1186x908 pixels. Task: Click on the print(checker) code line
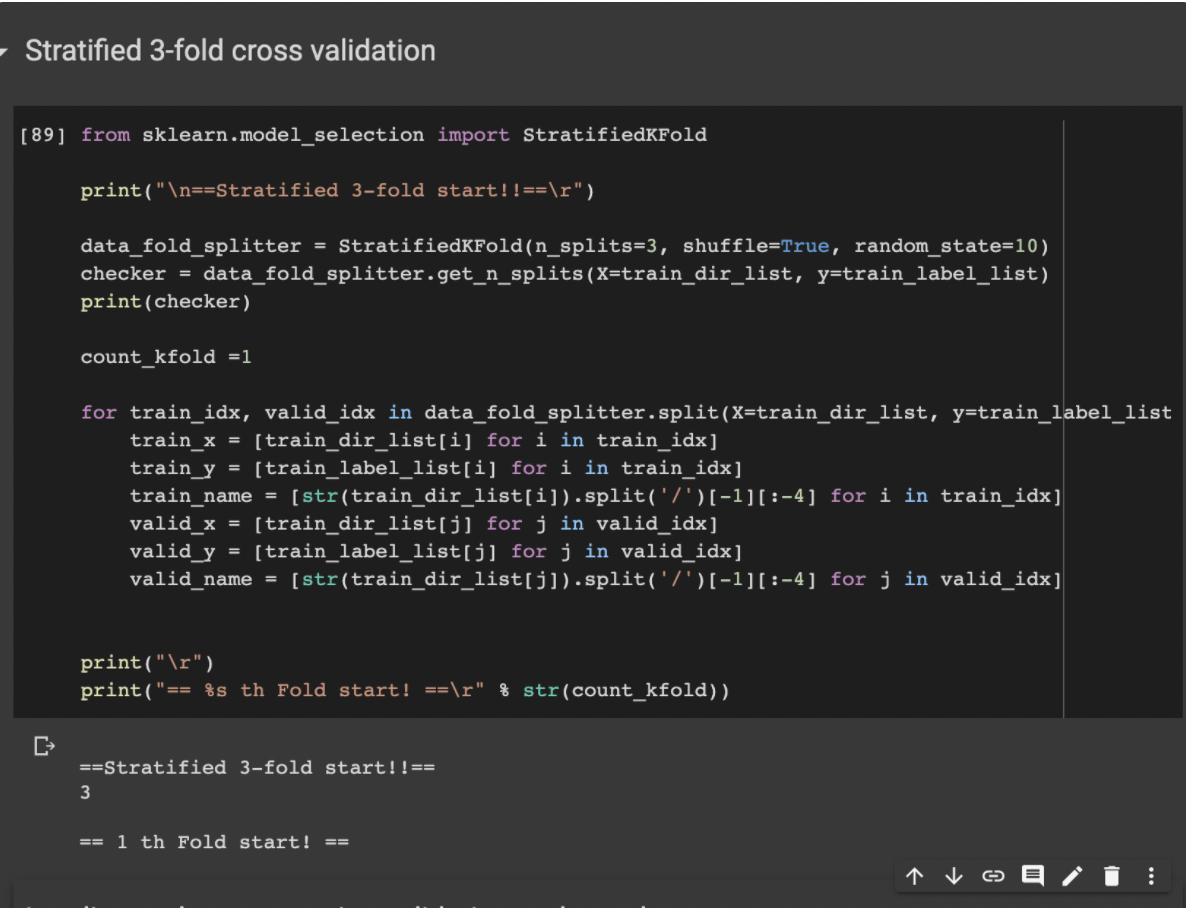coord(165,301)
